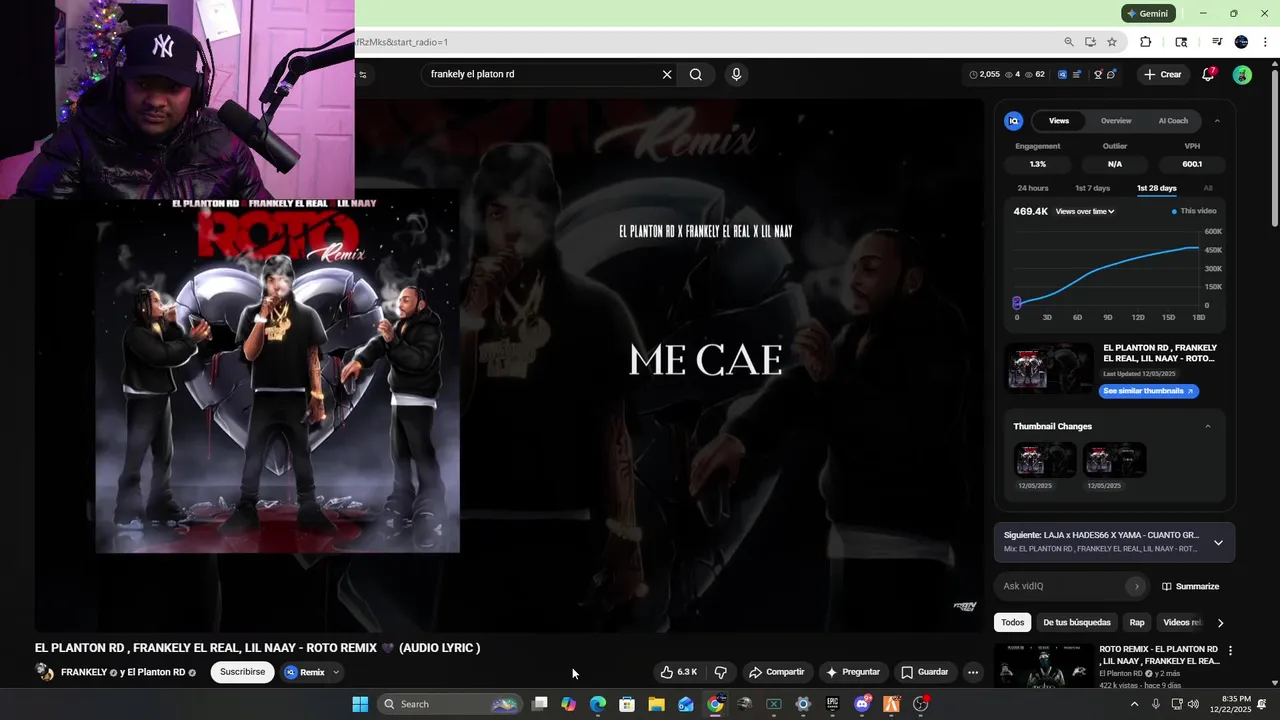The image size is (1280, 720).
Task: Click See similar thumbnails button
Action: [x=1148, y=391]
